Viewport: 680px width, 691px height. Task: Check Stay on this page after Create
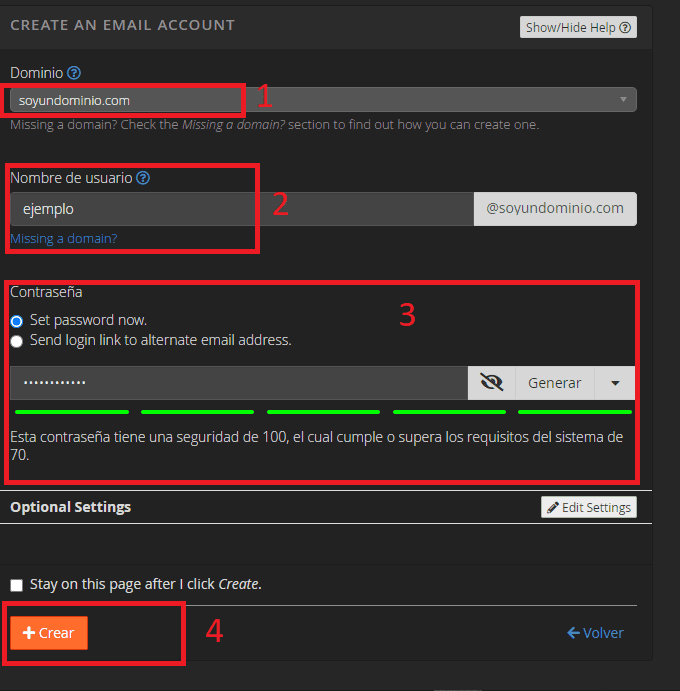coord(17,585)
